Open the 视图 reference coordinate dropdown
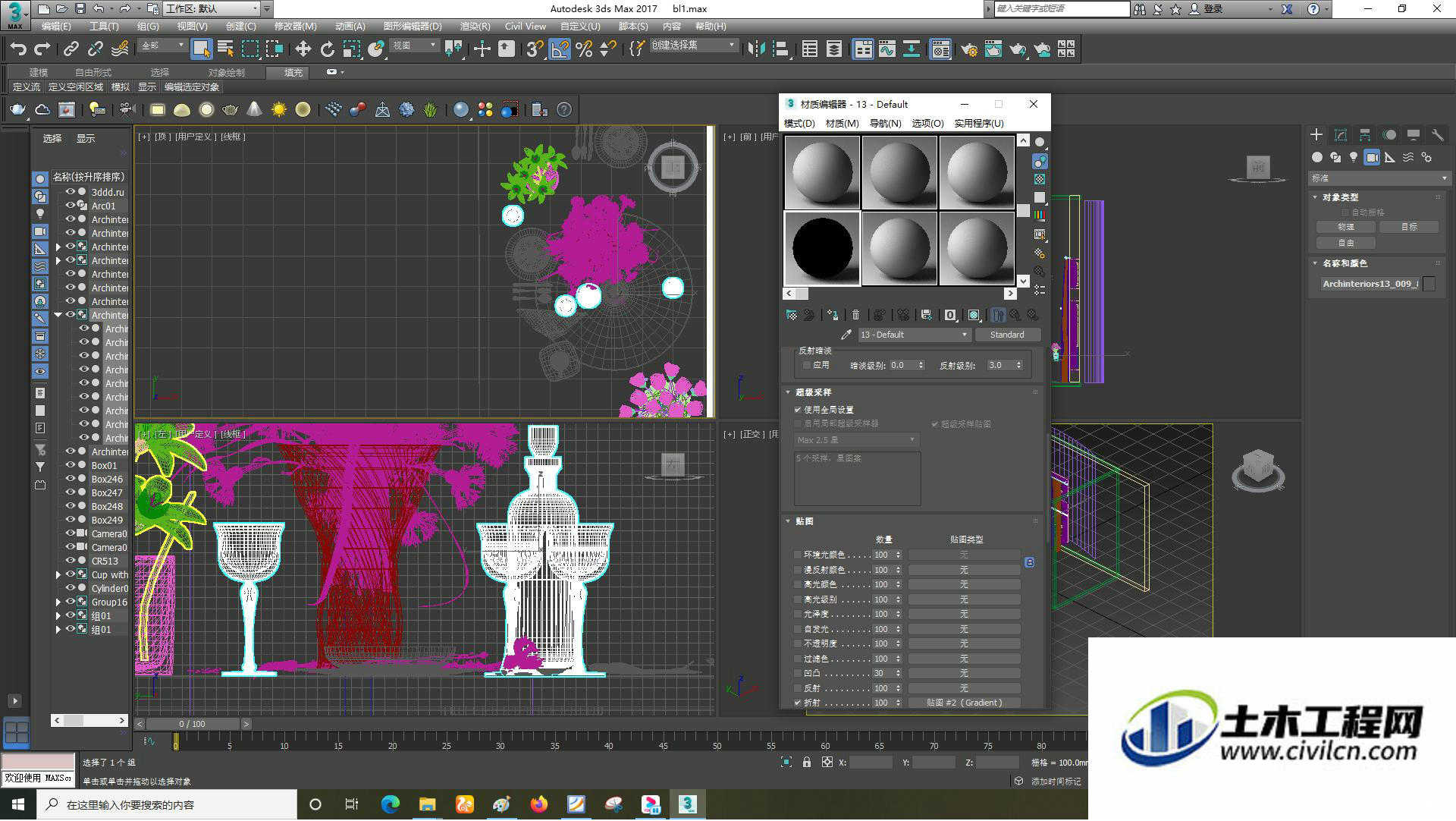The height and width of the screenshot is (821, 1456). (414, 46)
